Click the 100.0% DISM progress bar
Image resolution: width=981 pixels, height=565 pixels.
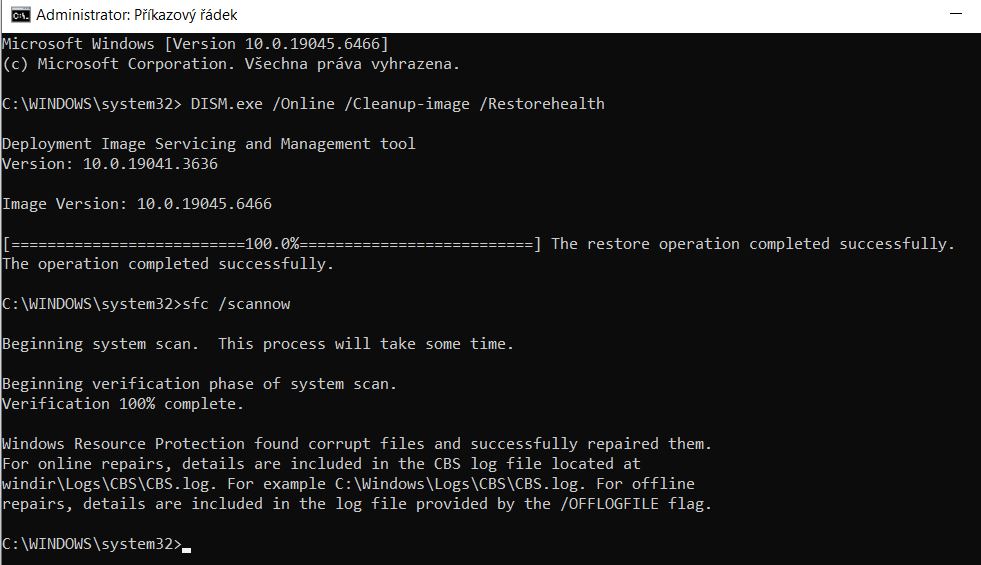pyautogui.click(x=272, y=244)
